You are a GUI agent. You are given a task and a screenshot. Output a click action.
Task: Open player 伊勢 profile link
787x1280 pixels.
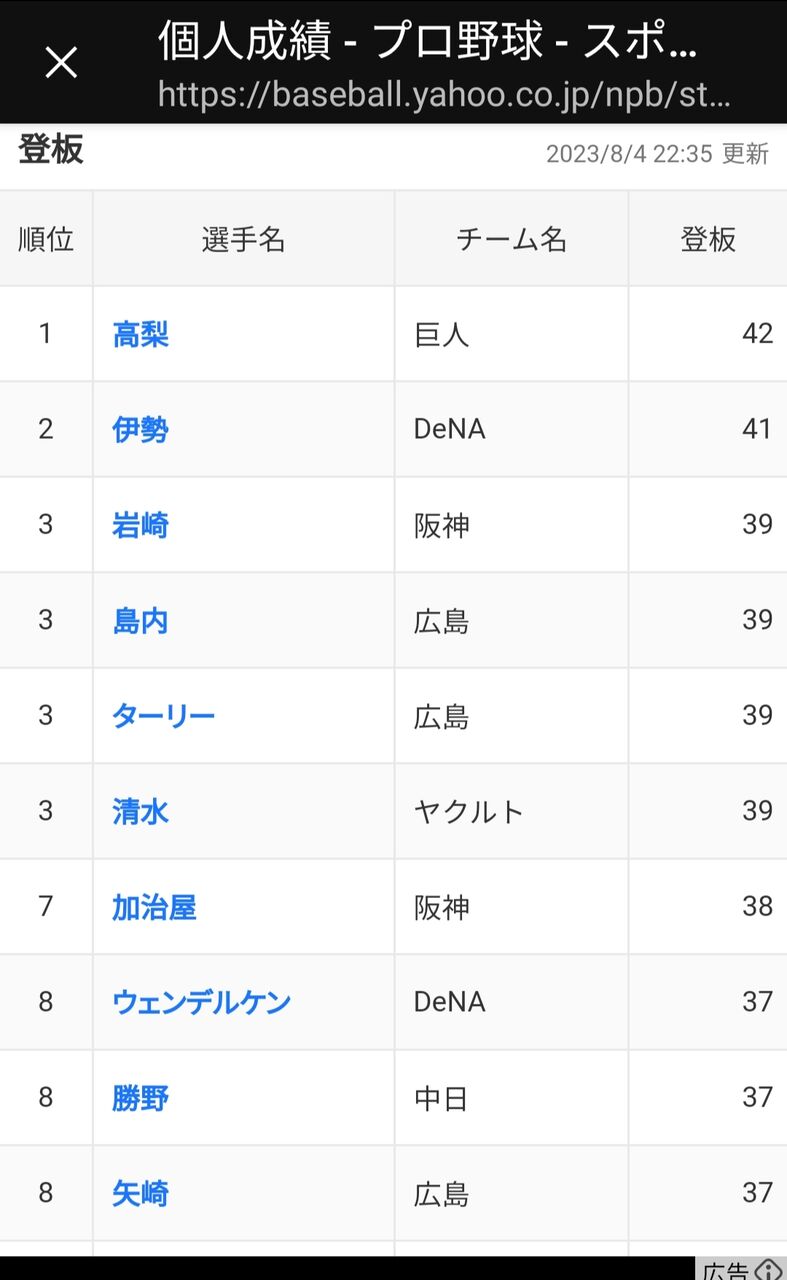(x=141, y=430)
